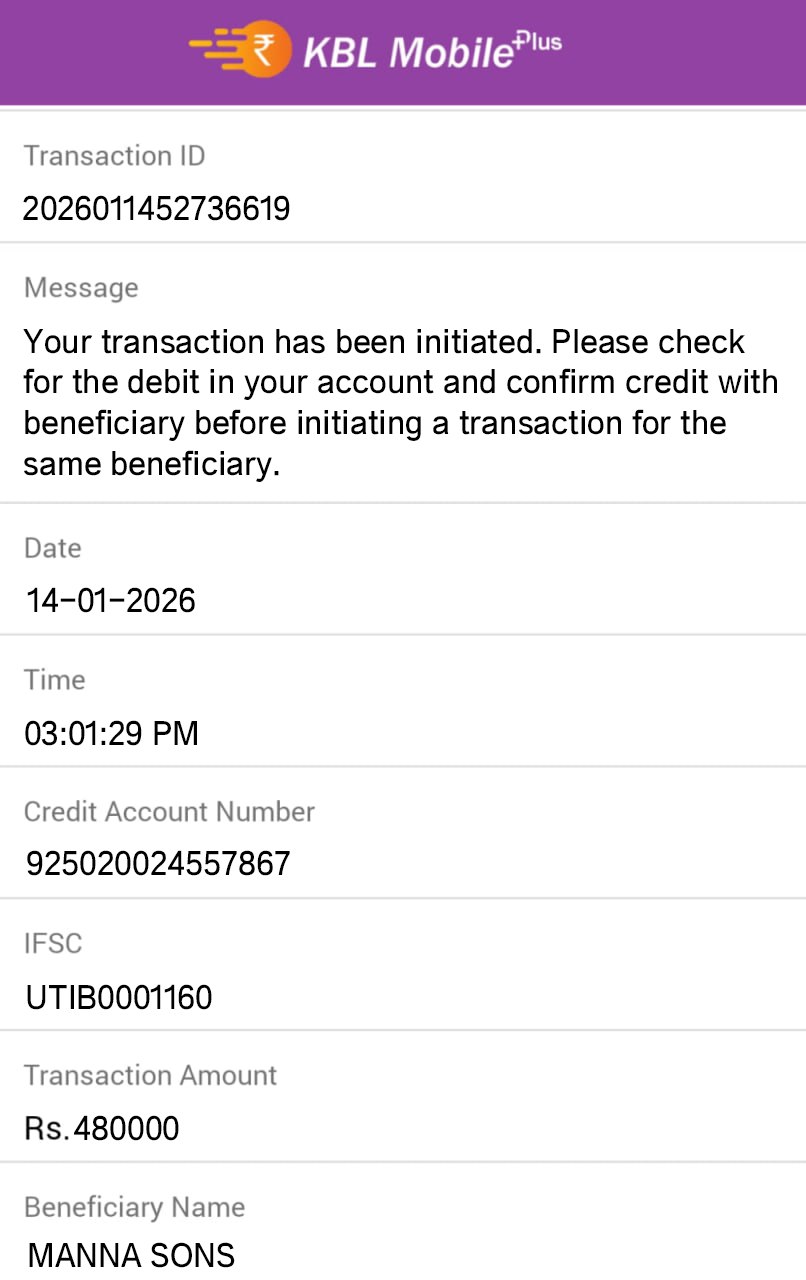
Task: Tap the orange speed lines beside rupee logo
Action: pyautogui.click(x=215, y=49)
